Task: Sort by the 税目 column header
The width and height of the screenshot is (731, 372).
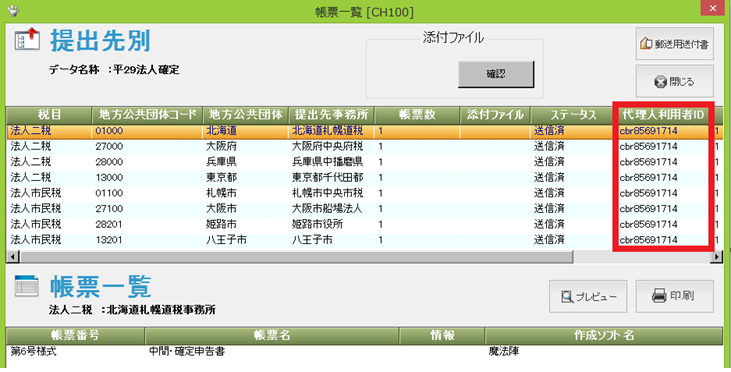Action: point(48,115)
